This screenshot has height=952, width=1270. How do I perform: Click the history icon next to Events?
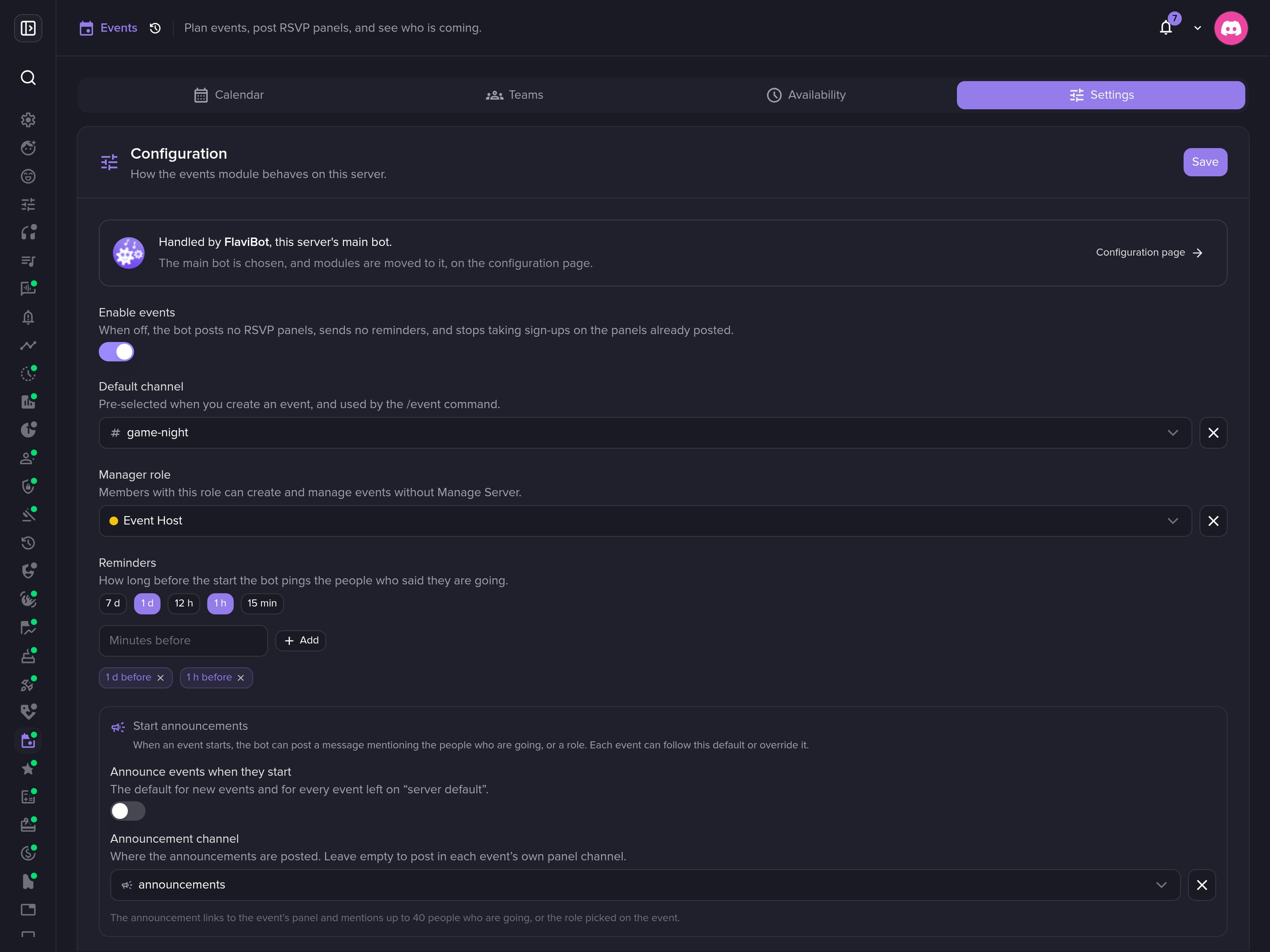(155, 28)
